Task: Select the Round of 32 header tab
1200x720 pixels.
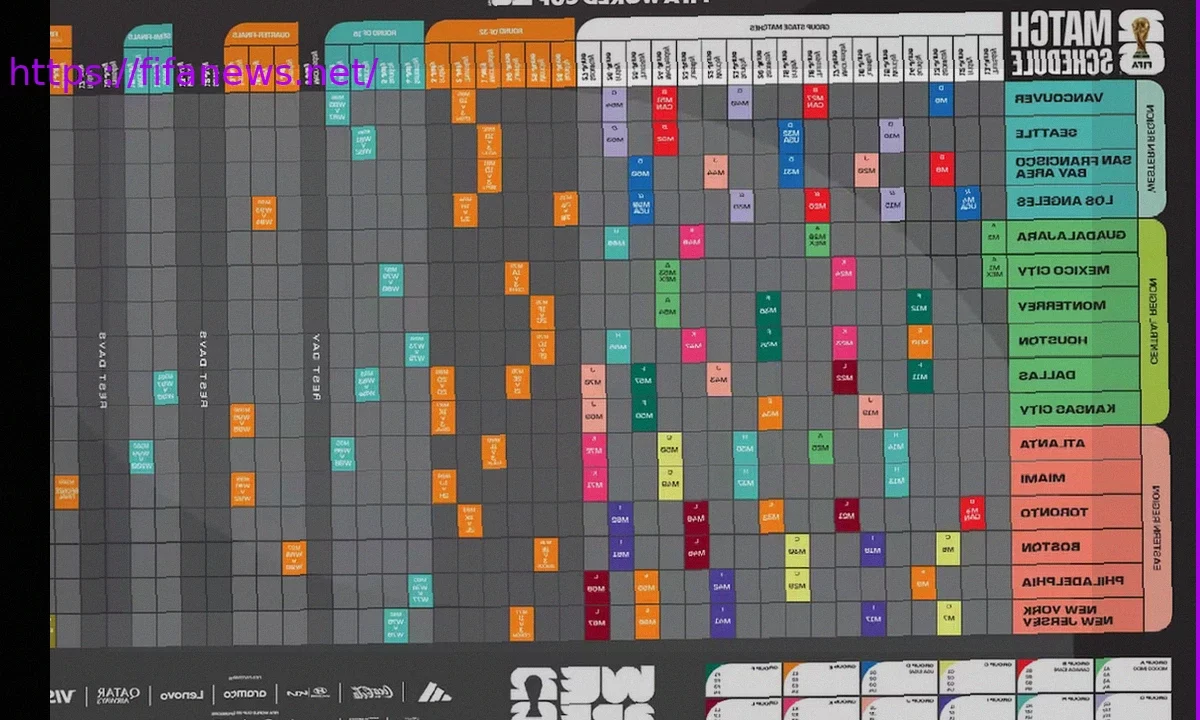Action: [x=500, y=34]
